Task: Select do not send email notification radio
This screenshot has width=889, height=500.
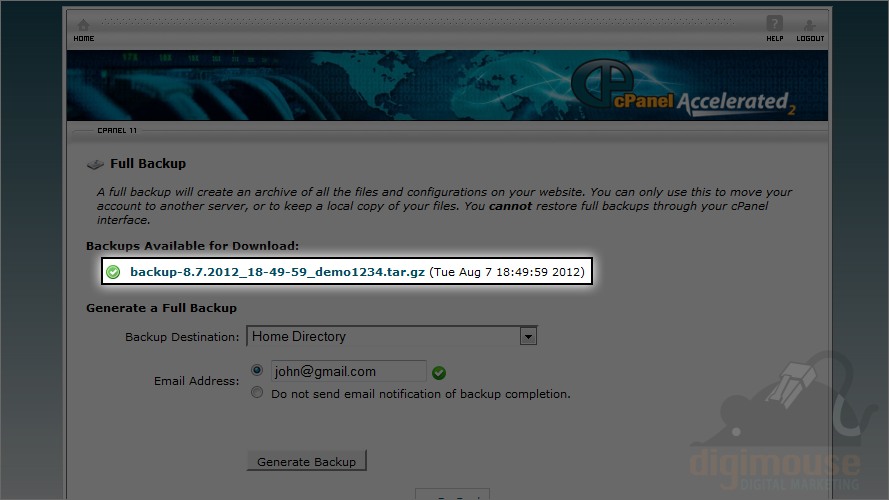Action: 257,392
